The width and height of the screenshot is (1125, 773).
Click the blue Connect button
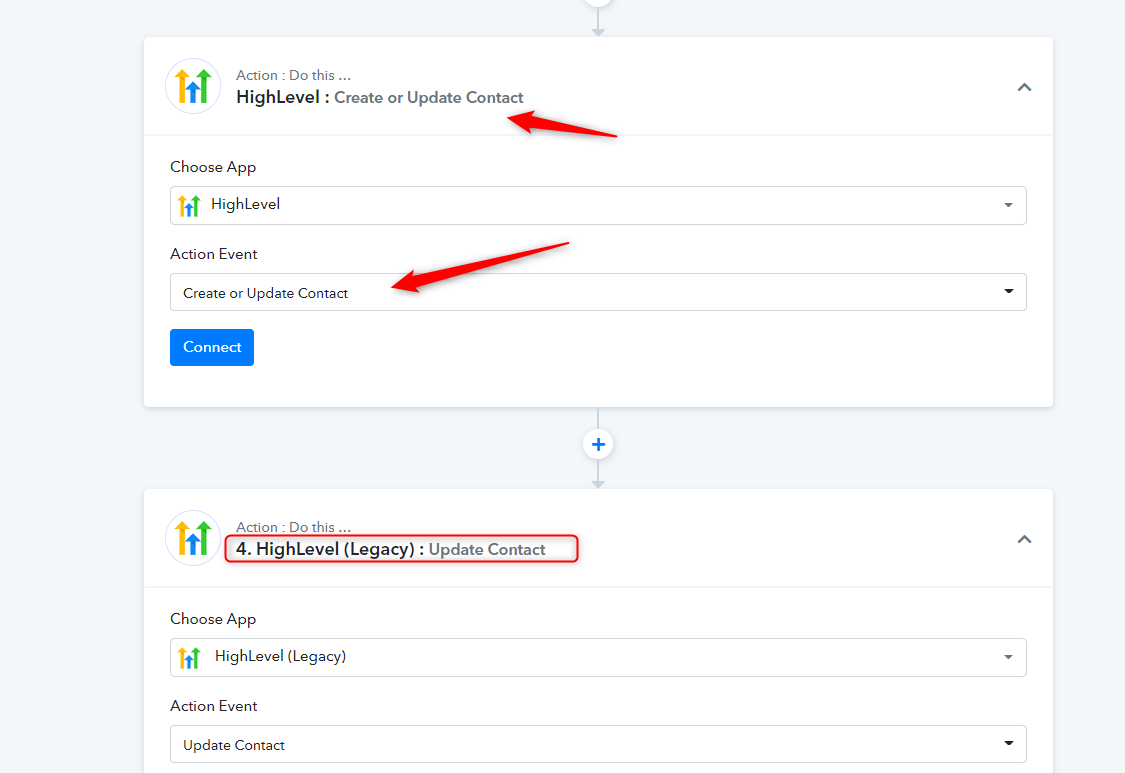(212, 347)
